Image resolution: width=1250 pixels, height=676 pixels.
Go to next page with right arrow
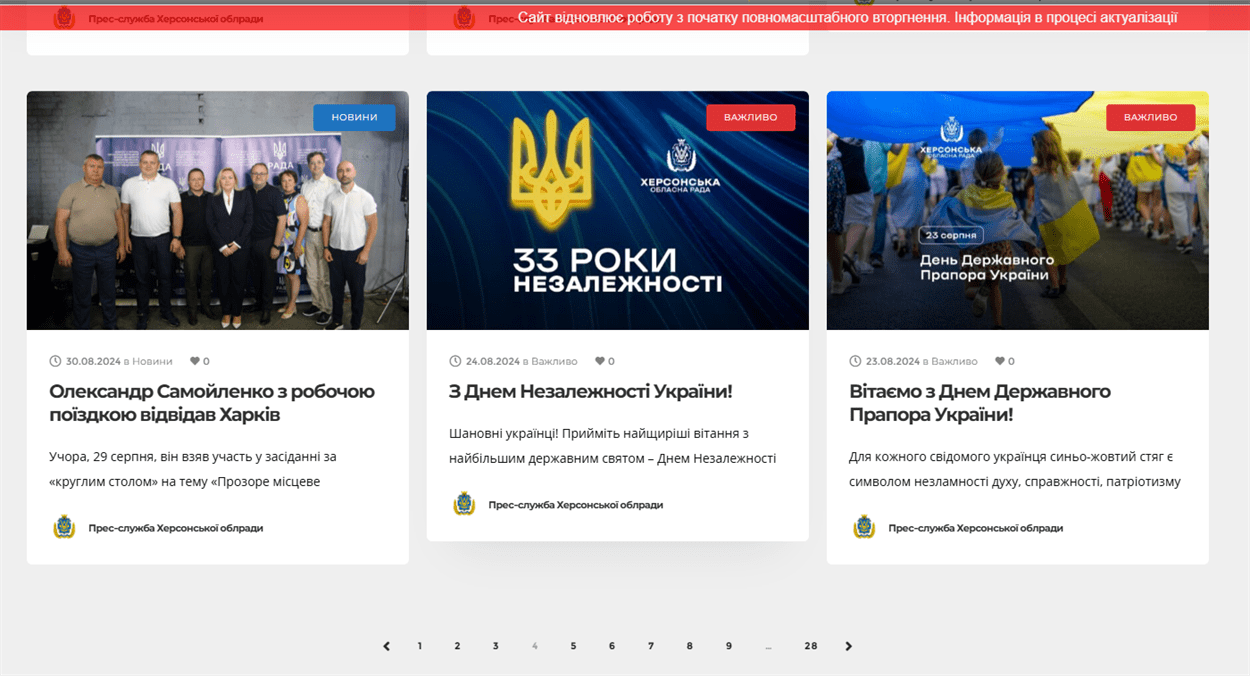coord(849,646)
